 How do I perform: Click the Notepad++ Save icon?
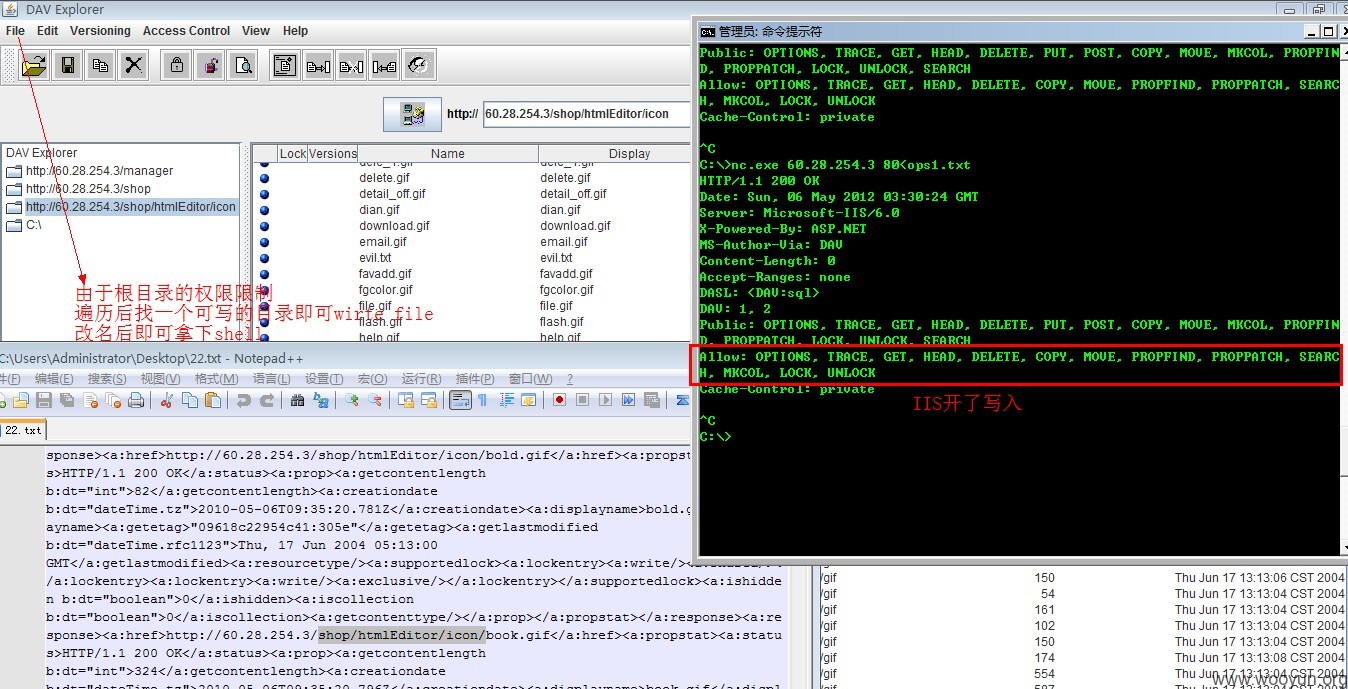click(x=44, y=400)
